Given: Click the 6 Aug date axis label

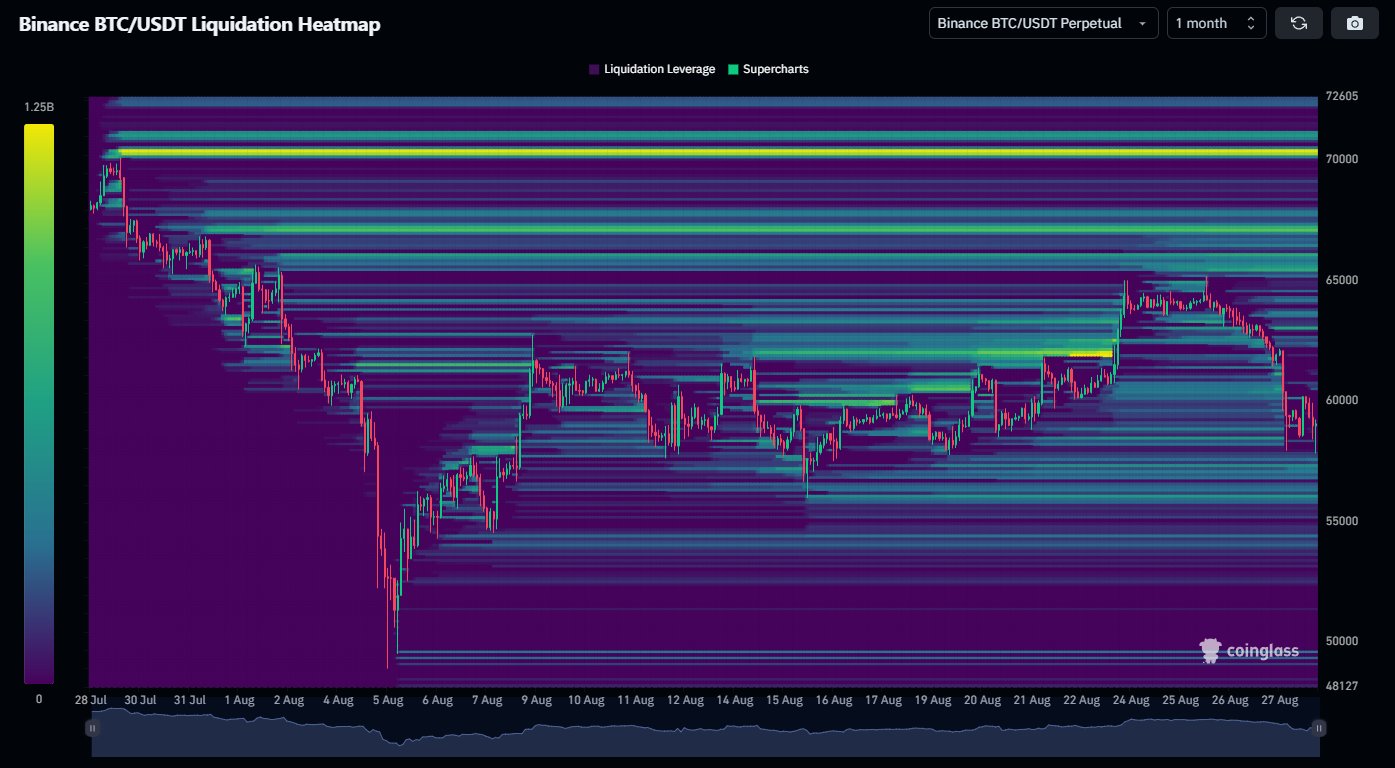Looking at the screenshot, I should click(x=437, y=700).
